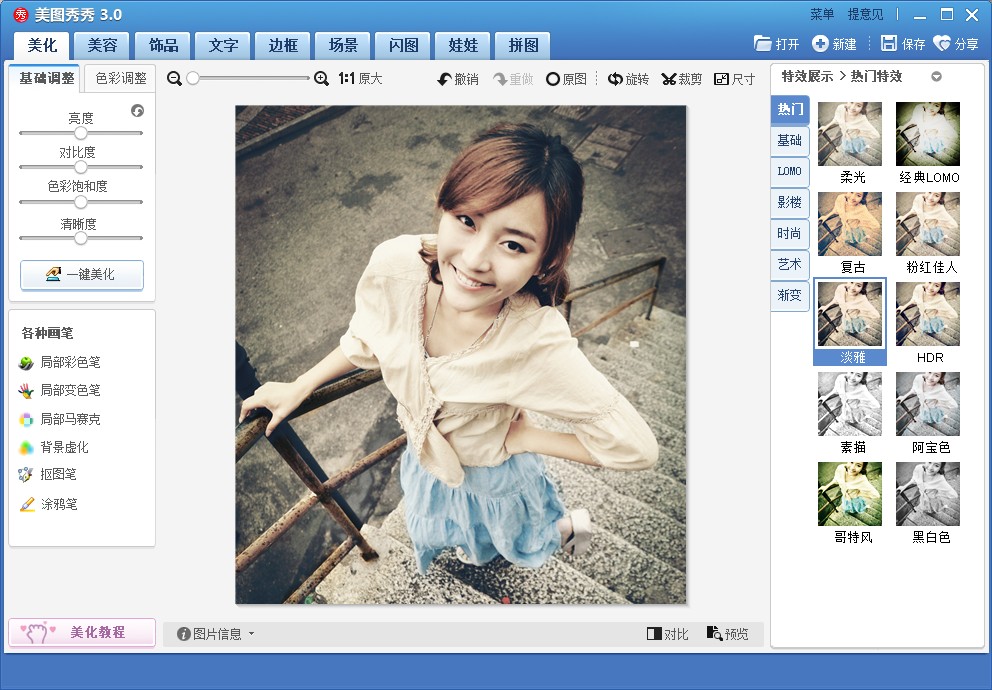Image resolution: width=992 pixels, height=690 pixels.
Task: Click the 对比 compare icon
Action: point(654,633)
